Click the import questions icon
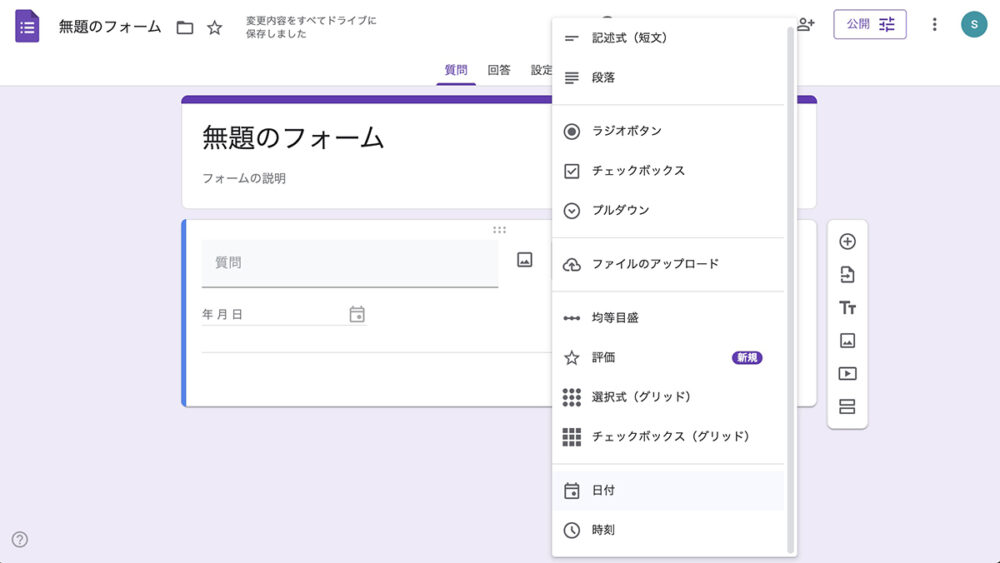Image resolution: width=1000 pixels, height=563 pixels. 847,275
